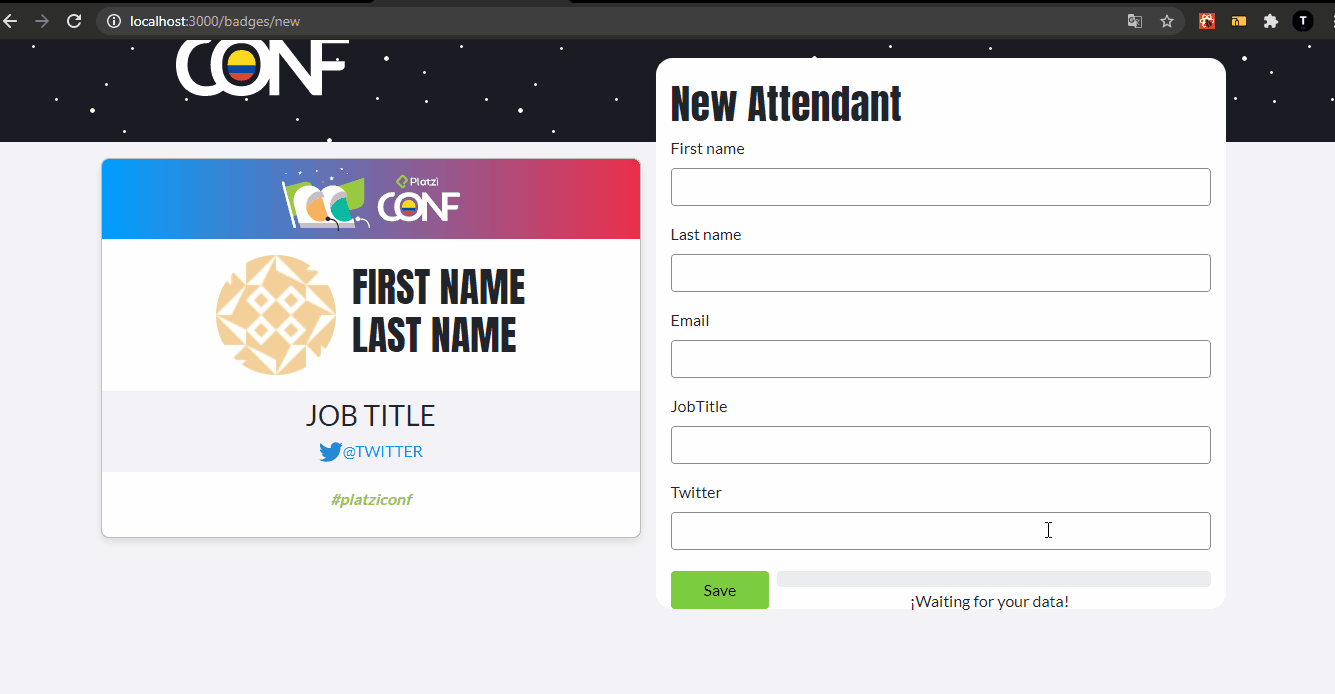Click into the Last name field
The height and width of the screenshot is (694, 1335).
click(x=940, y=273)
